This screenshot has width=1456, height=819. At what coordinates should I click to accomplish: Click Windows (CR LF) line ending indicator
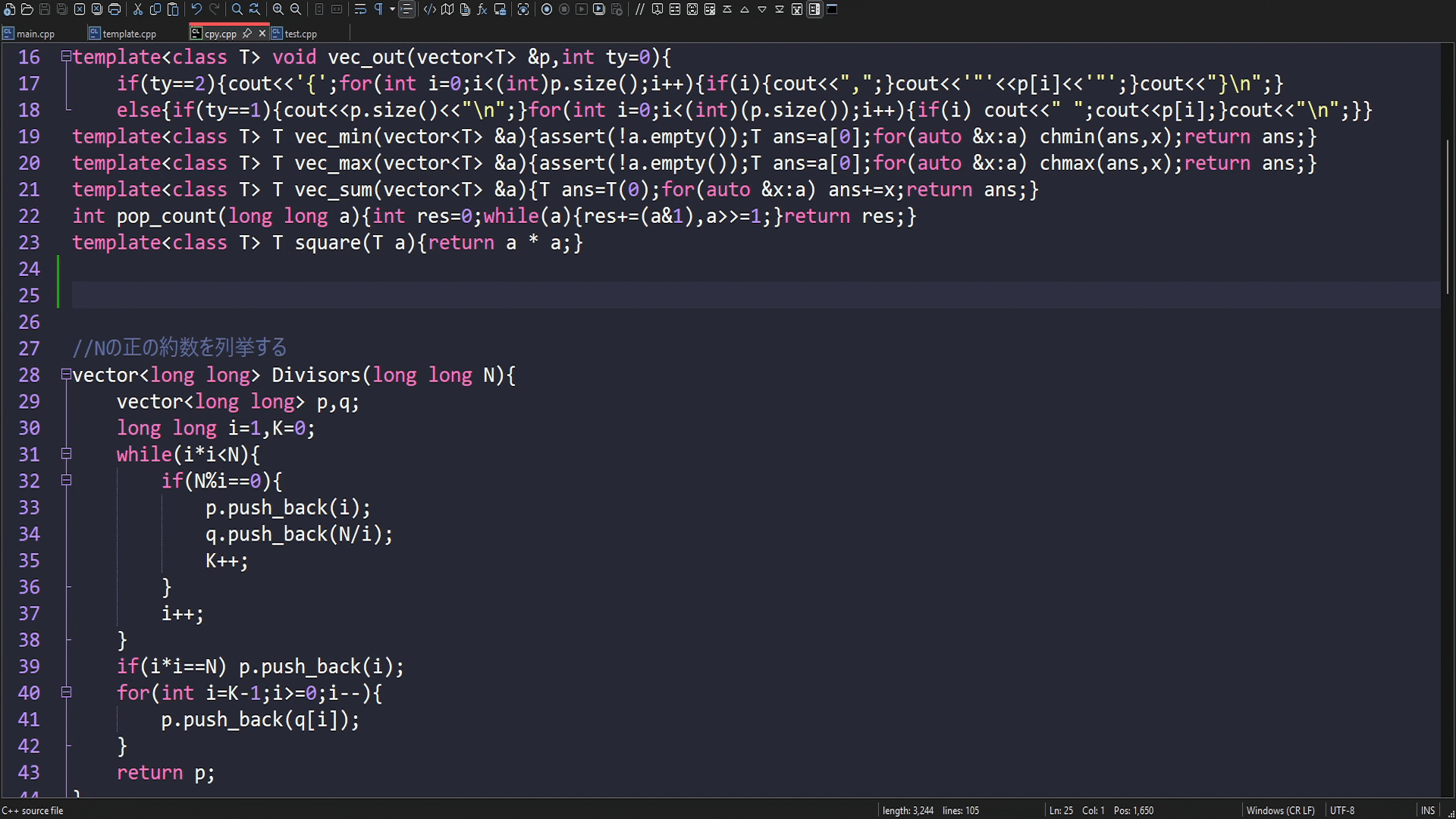click(x=1281, y=810)
